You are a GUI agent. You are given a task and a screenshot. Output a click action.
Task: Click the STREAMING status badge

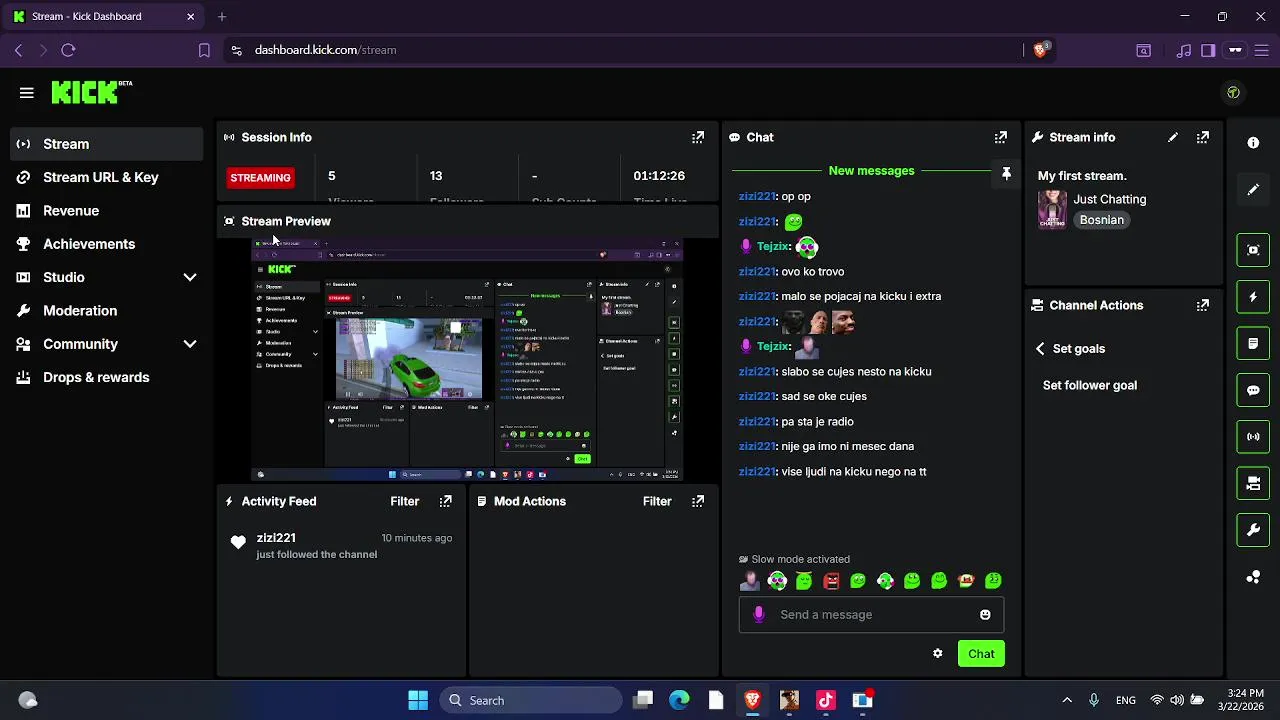click(260, 178)
